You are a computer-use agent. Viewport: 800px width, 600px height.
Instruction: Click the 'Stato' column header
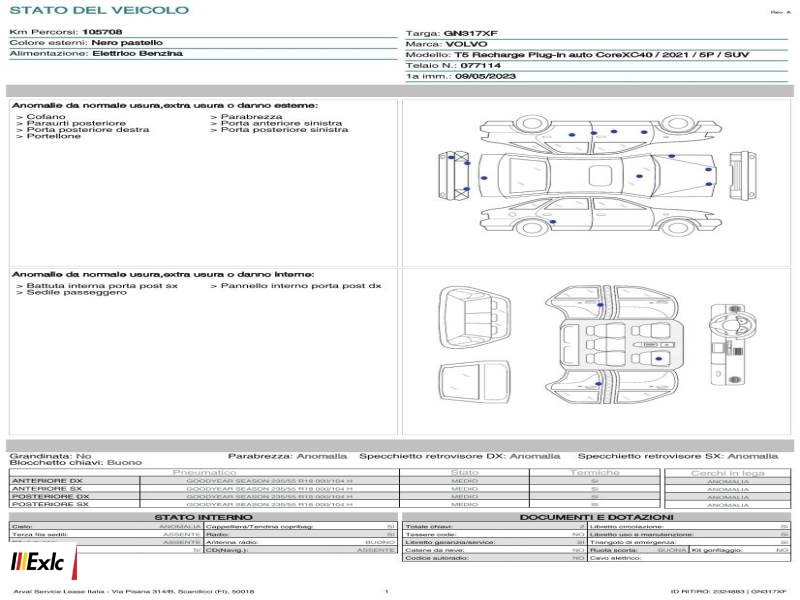(464, 473)
